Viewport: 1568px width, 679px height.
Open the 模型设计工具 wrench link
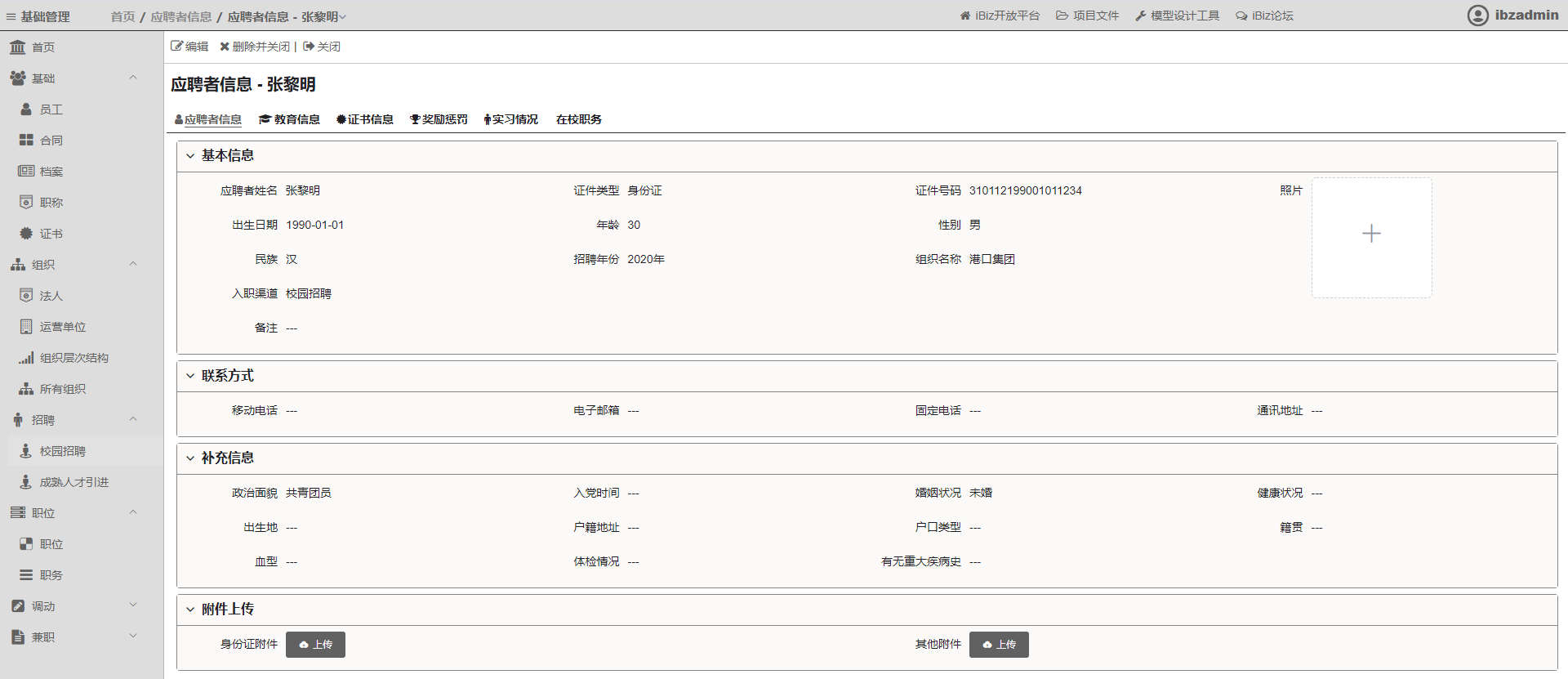[1177, 16]
